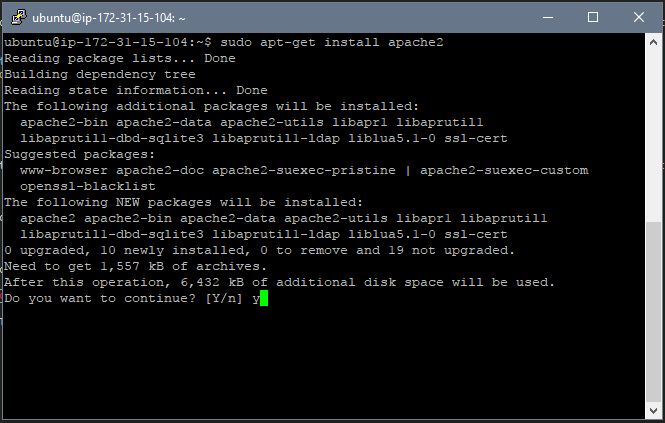This screenshot has width=665, height=423.
Task: Select the word apache2 in the sudo command
Action: click(x=416, y=42)
